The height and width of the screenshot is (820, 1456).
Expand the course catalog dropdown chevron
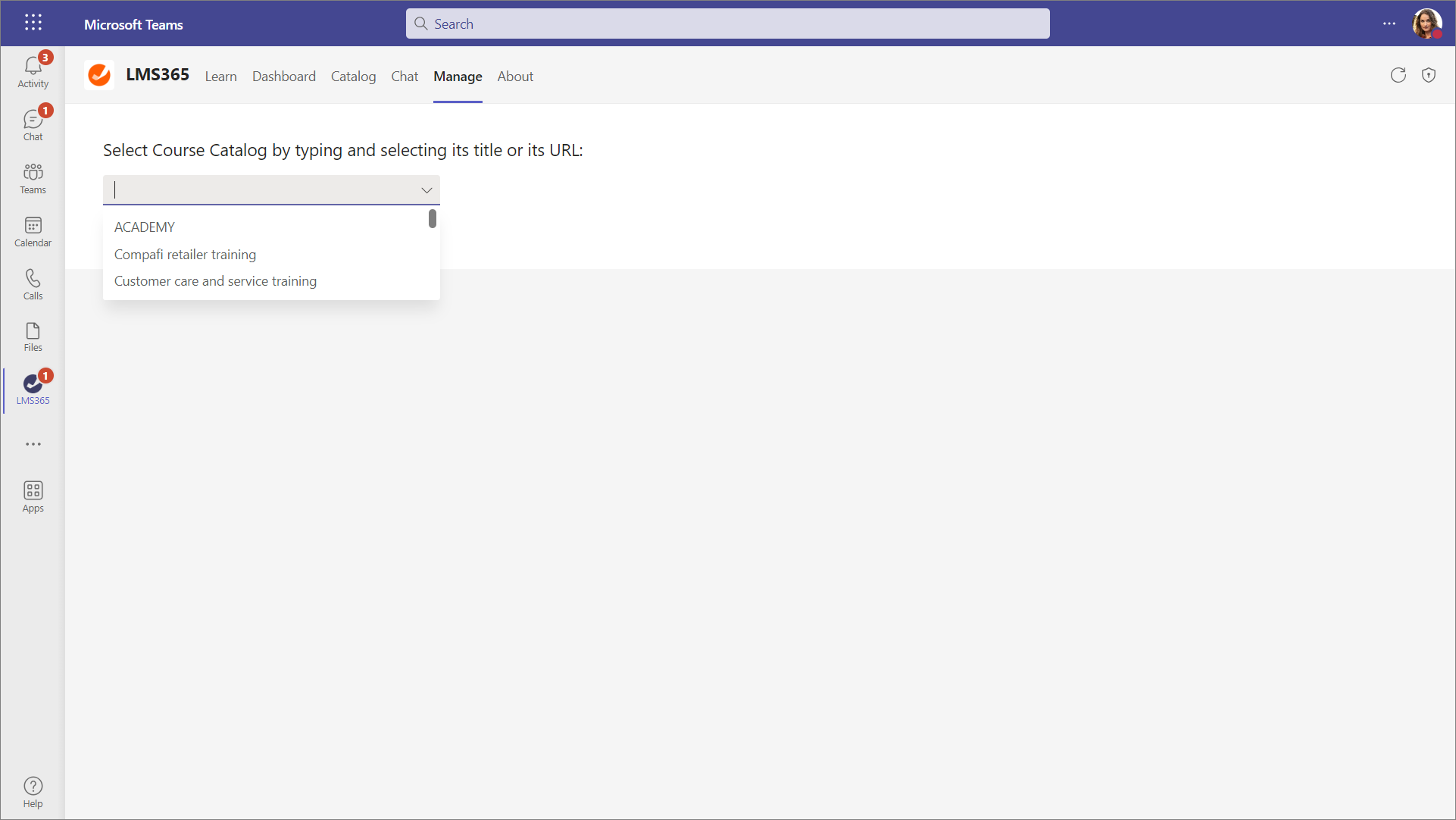pos(426,190)
